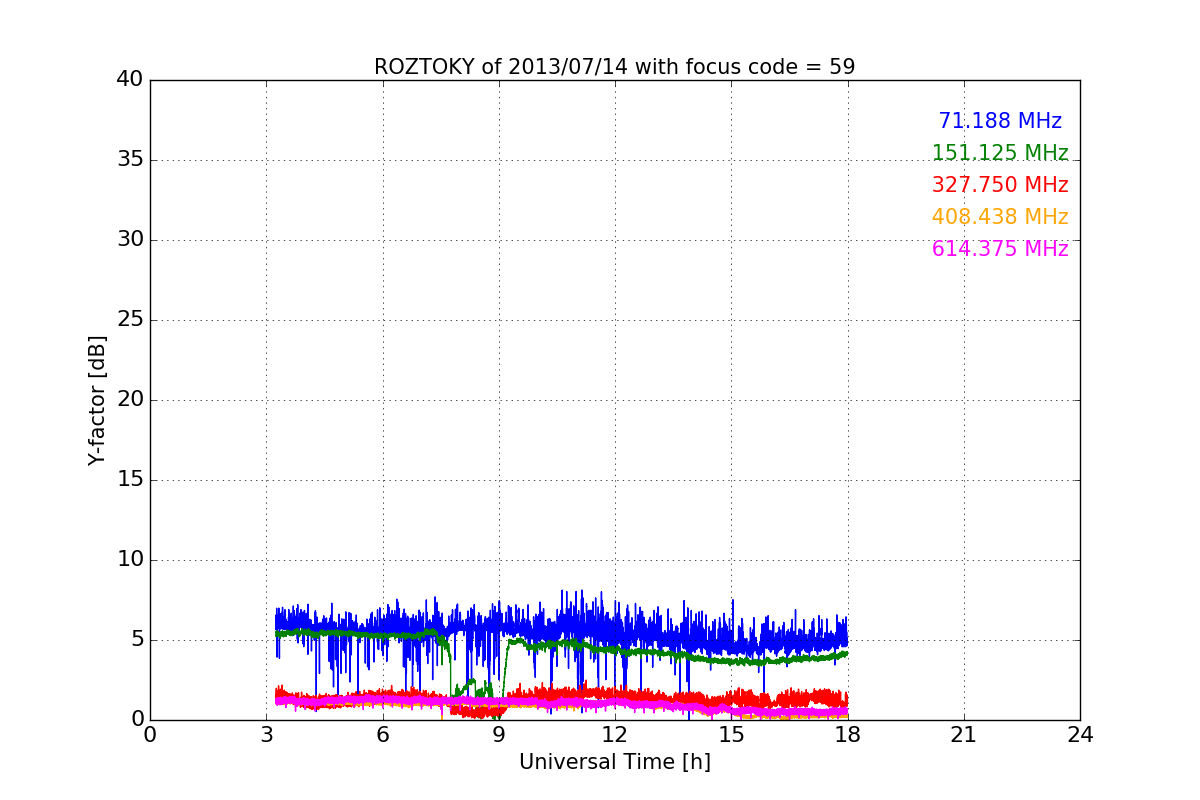Click the Y-factor [dB] axis label
Image resolution: width=1200 pixels, height=800 pixels.
click(97, 400)
